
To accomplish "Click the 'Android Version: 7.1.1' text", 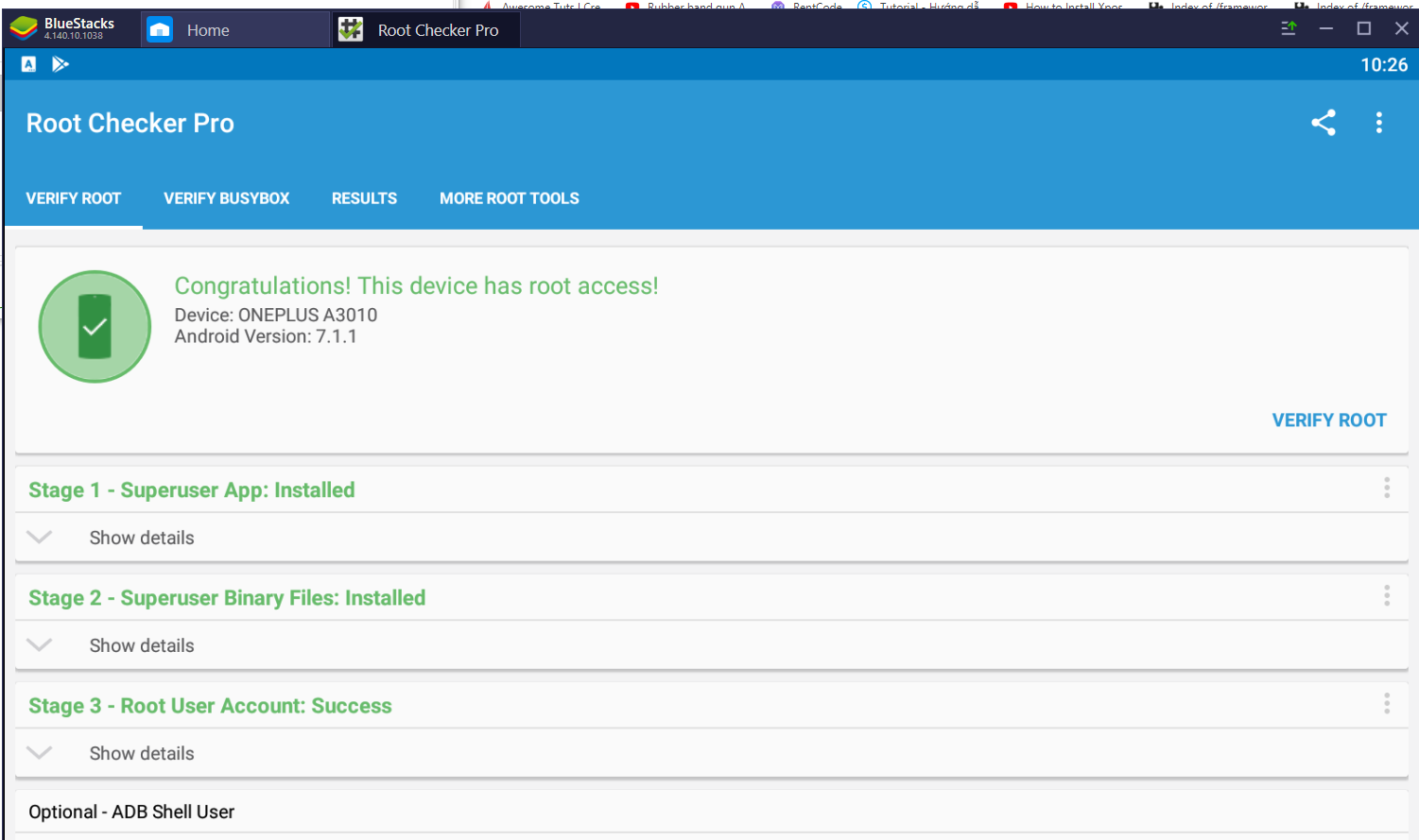I will coord(266,336).
